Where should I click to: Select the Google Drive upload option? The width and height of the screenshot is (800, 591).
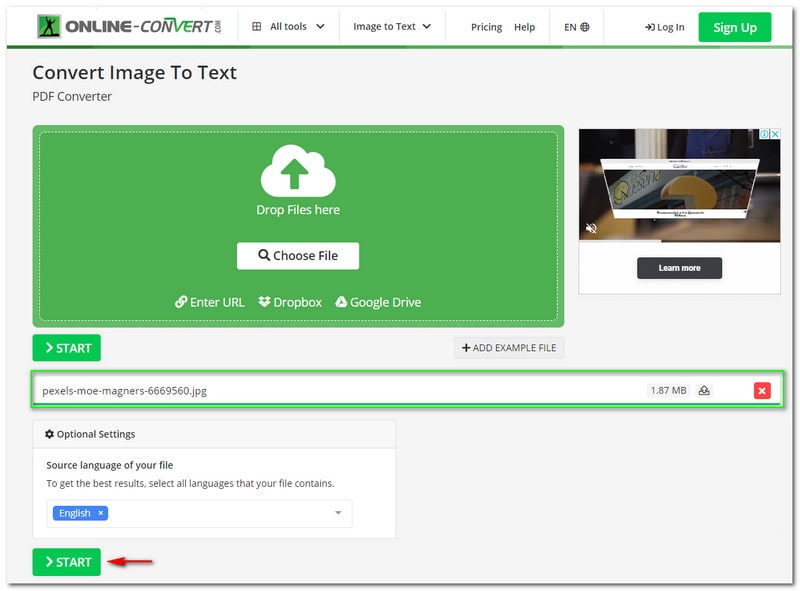click(377, 302)
